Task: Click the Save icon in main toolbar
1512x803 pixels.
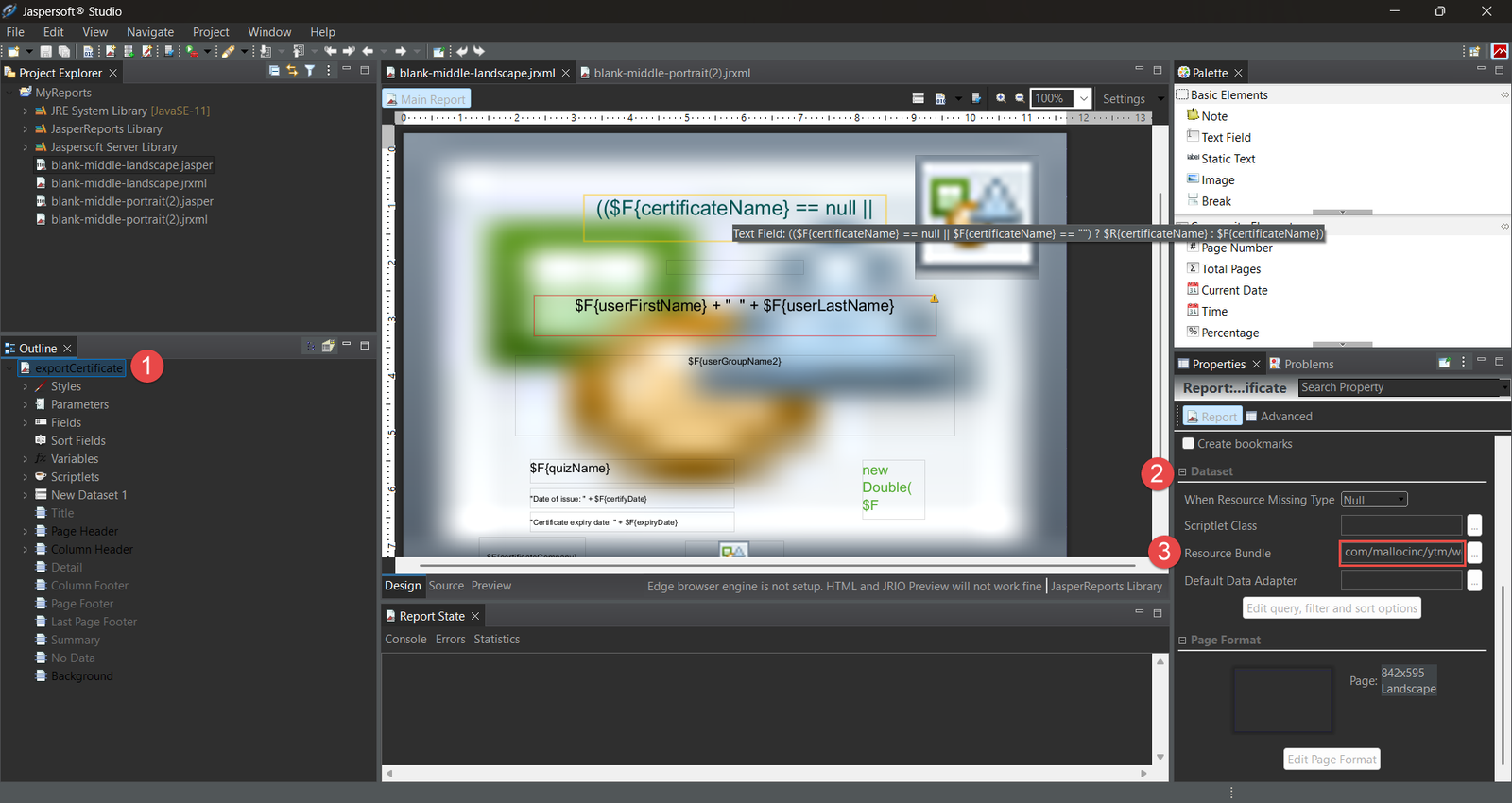Action: [x=45, y=51]
